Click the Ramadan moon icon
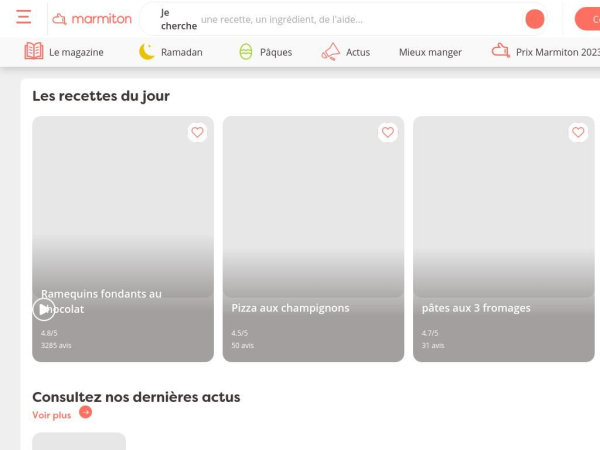The height and width of the screenshot is (450, 600). (x=147, y=52)
